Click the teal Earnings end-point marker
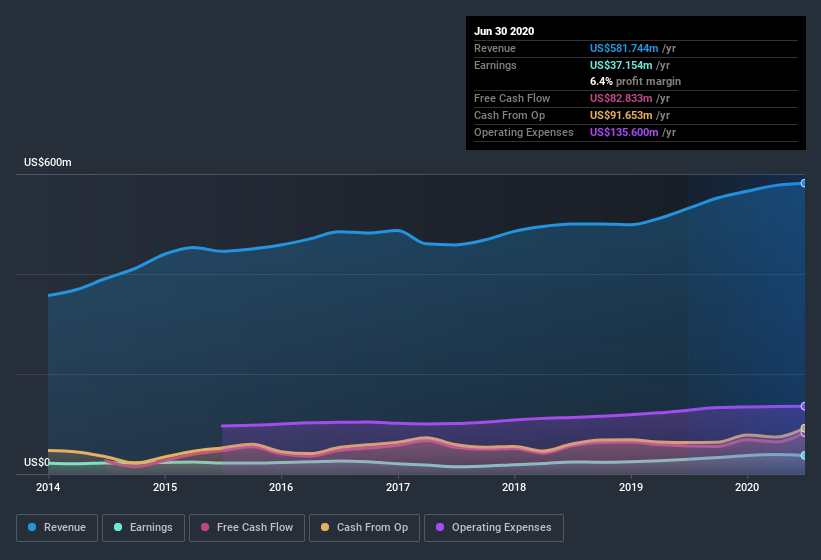This screenshot has height=560, width=821. [x=804, y=456]
